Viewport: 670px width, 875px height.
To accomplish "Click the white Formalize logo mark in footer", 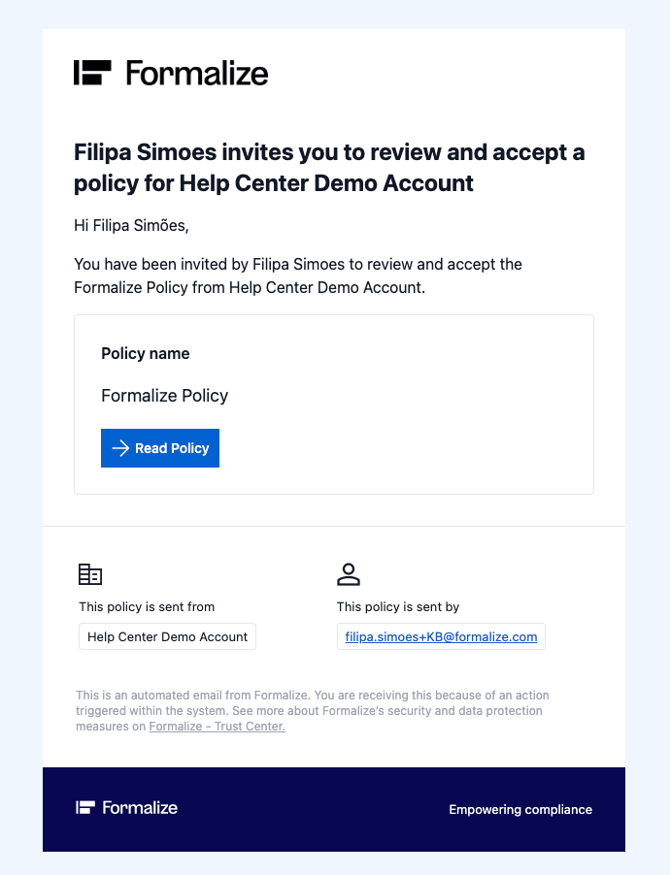I will click(x=85, y=808).
